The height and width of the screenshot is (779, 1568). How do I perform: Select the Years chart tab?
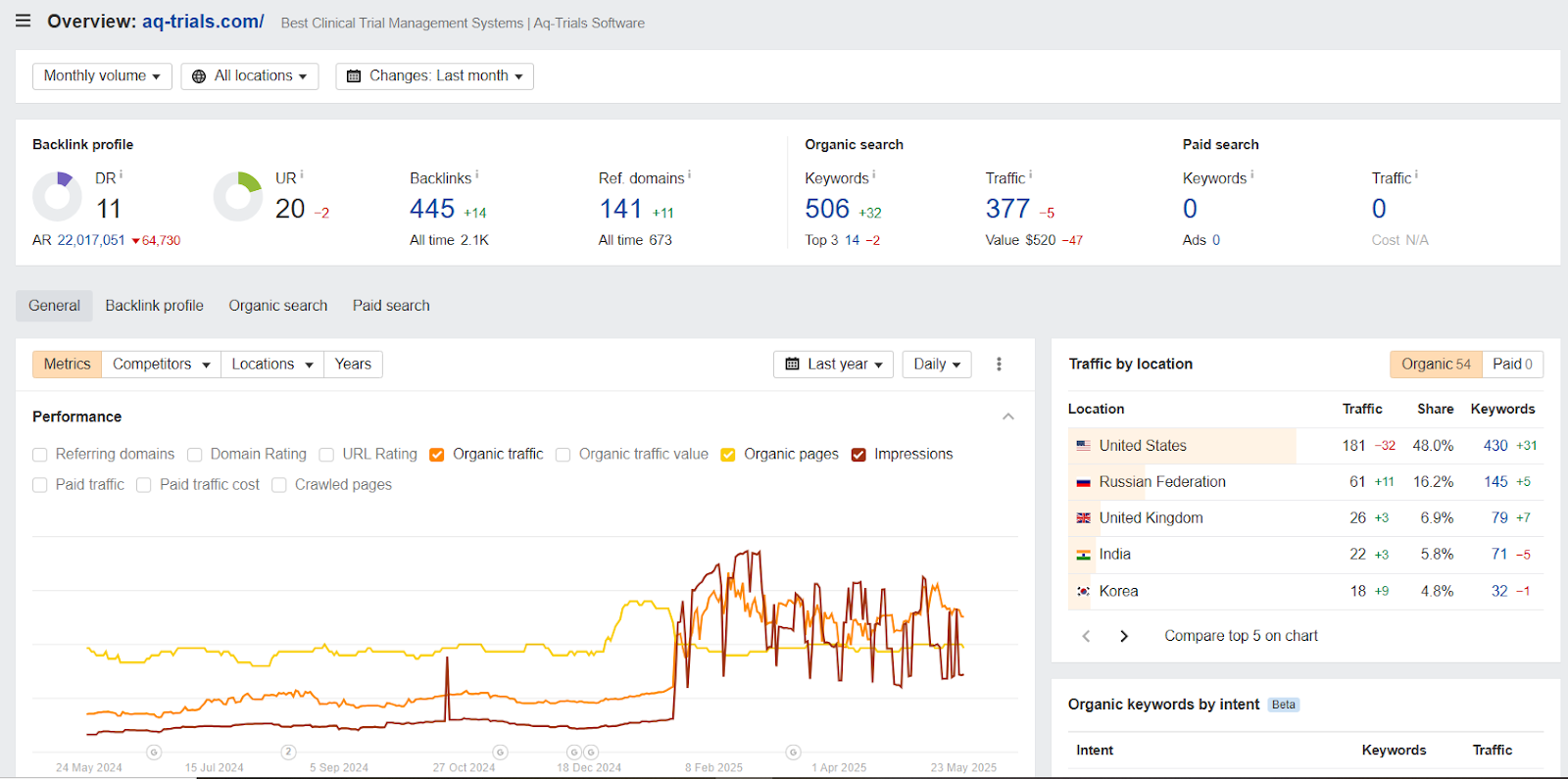click(x=353, y=365)
